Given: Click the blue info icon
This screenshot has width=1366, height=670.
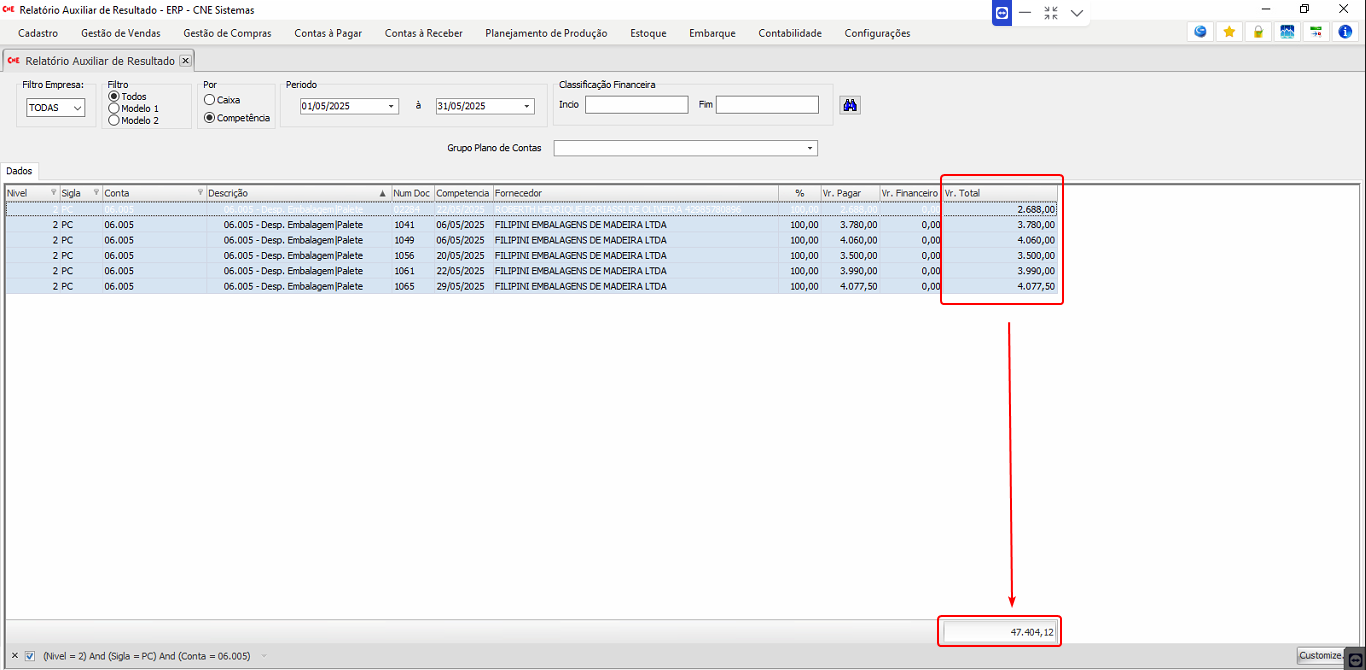Looking at the screenshot, I should pyautogui.click(x=1345, y=32).
